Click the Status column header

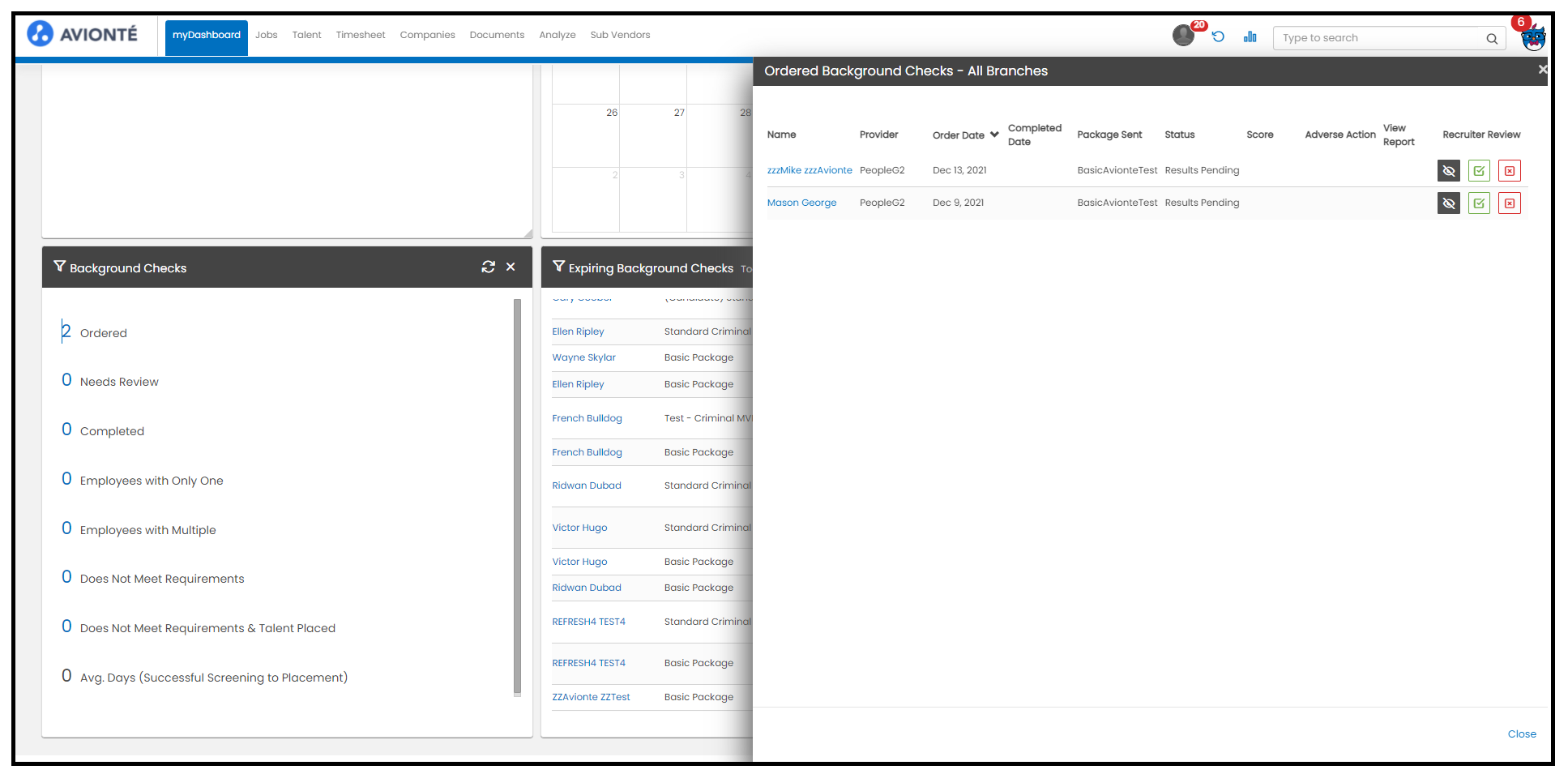click(x=1179, y=135)
